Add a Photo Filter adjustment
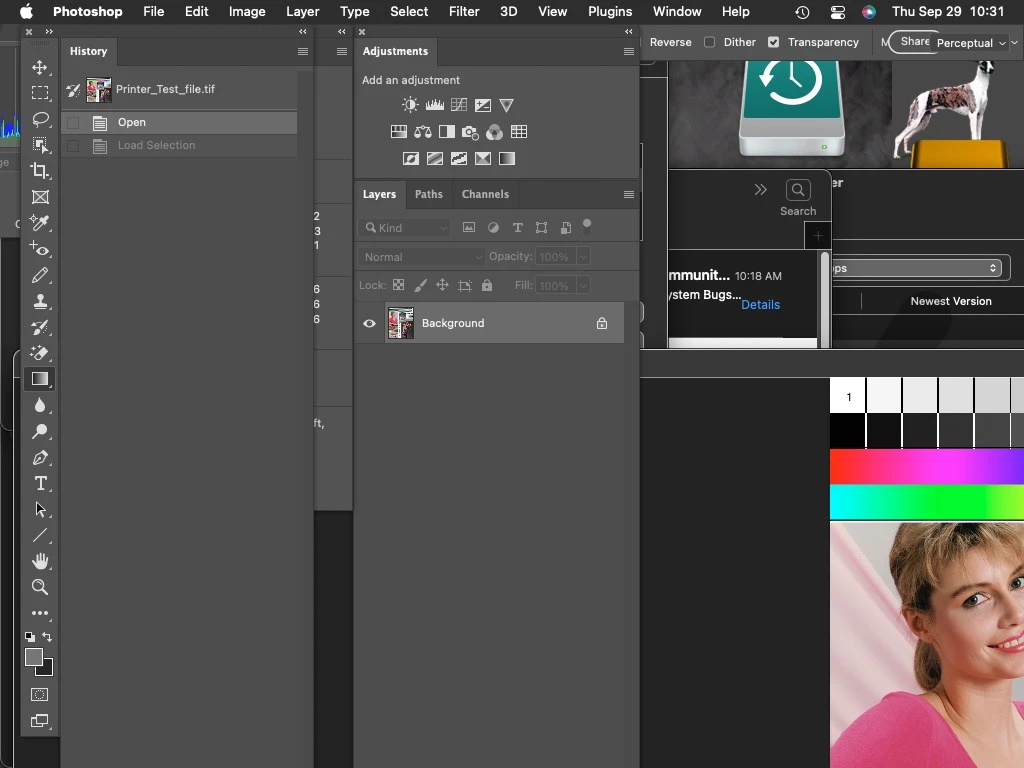 click(x=470, y=133)
